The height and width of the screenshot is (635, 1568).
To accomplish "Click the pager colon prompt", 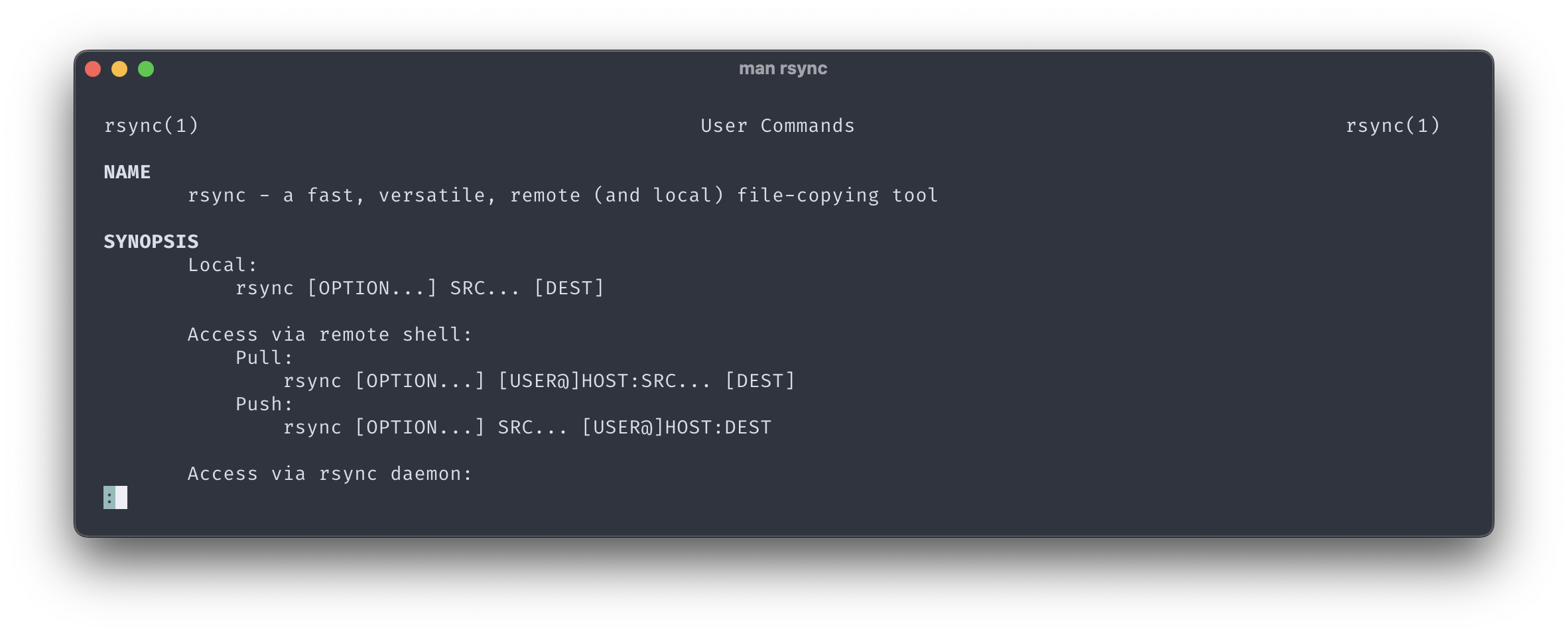I will tap(109, 497).
